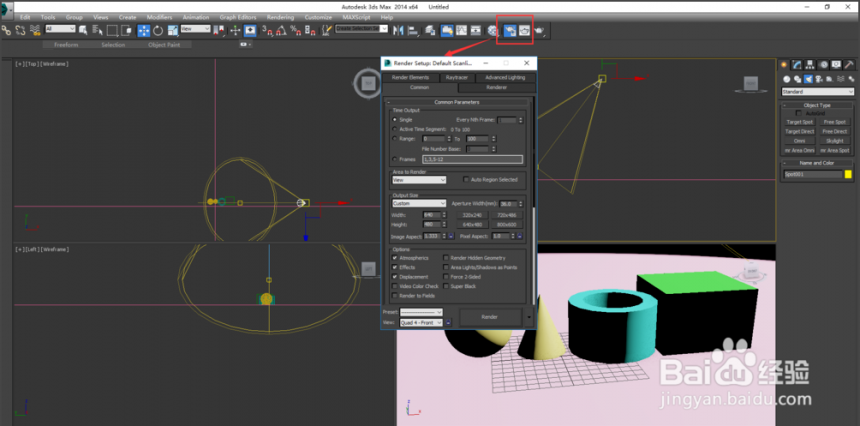Click yellow object color swatch
Viewport: 860px width, 426px height.
[x=848, y=174]
